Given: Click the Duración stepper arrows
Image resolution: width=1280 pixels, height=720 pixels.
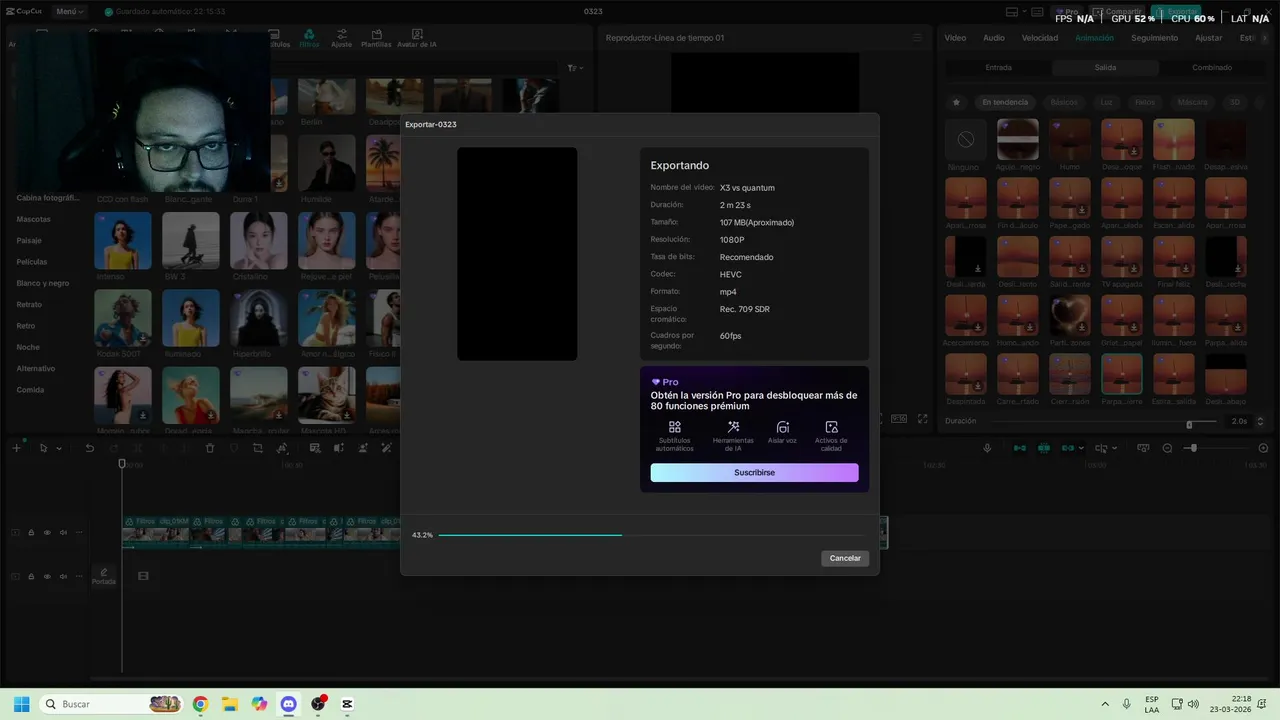Looking at the screenshot, I should pos(1259,421).
